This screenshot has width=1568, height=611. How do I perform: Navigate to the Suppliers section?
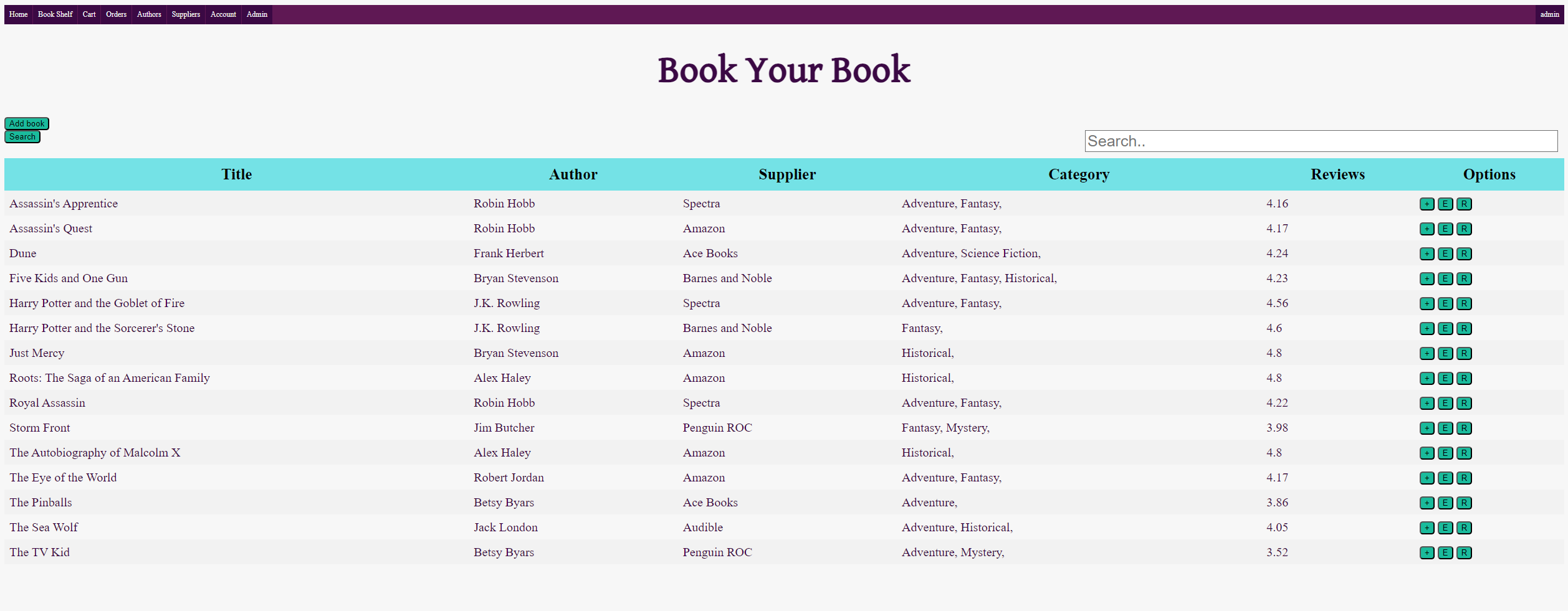coord(185,14)
